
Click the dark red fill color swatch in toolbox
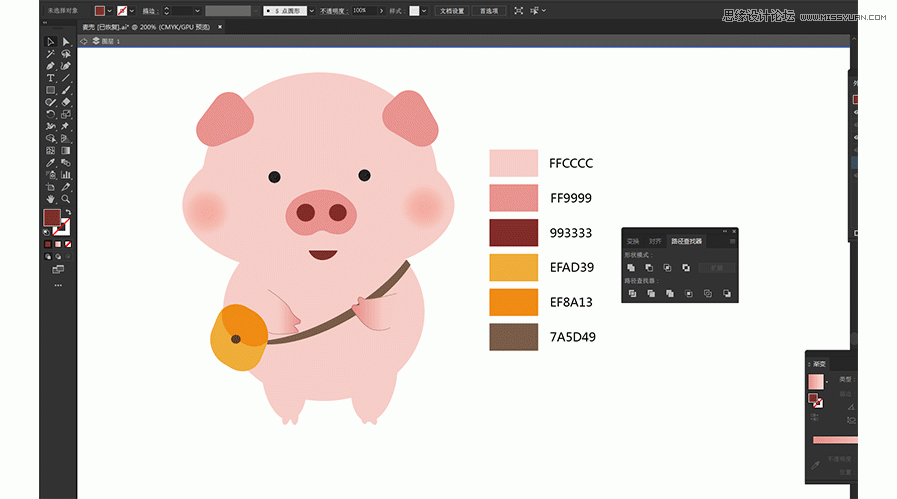[x=51, y=218]
